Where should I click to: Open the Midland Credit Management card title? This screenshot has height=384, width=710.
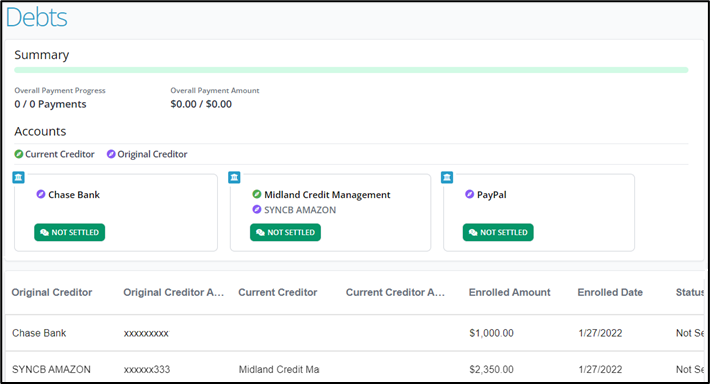pyautogui.click(x=327, y=195)
